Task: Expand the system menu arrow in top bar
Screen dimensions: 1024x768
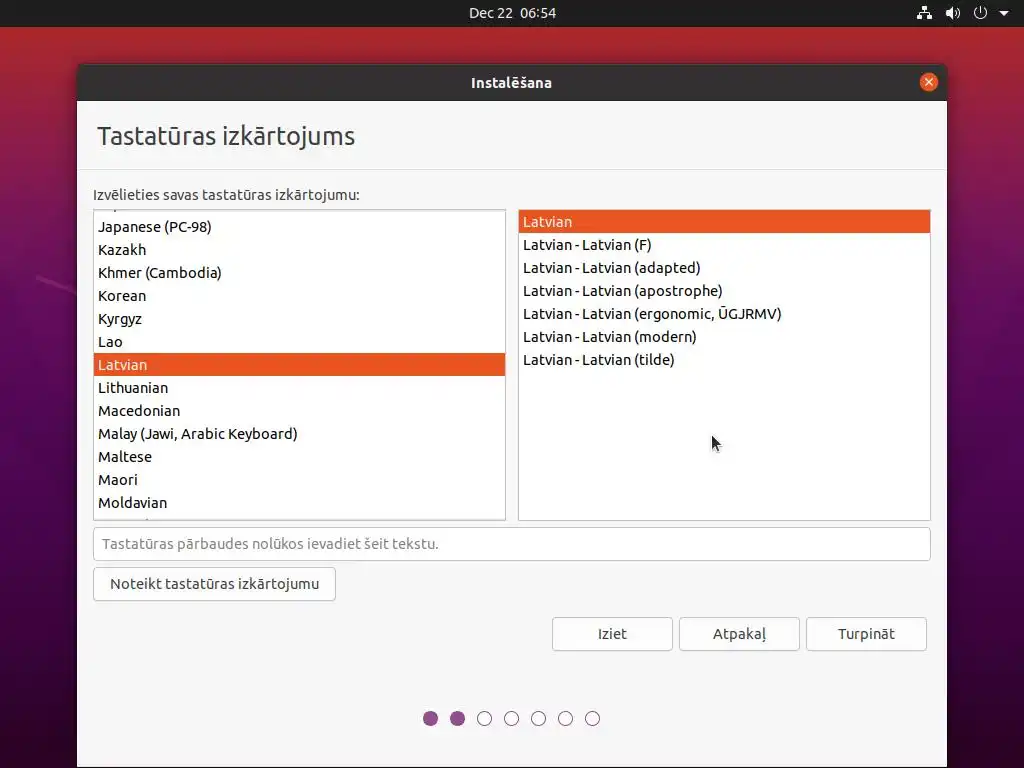Action: coord(1004,13)
